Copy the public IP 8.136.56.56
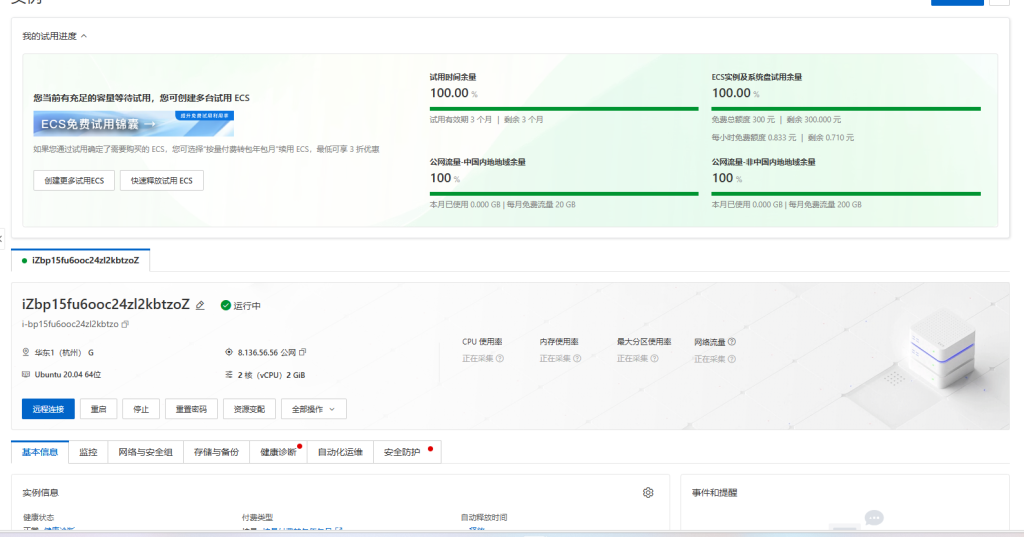 coord(303,352)
